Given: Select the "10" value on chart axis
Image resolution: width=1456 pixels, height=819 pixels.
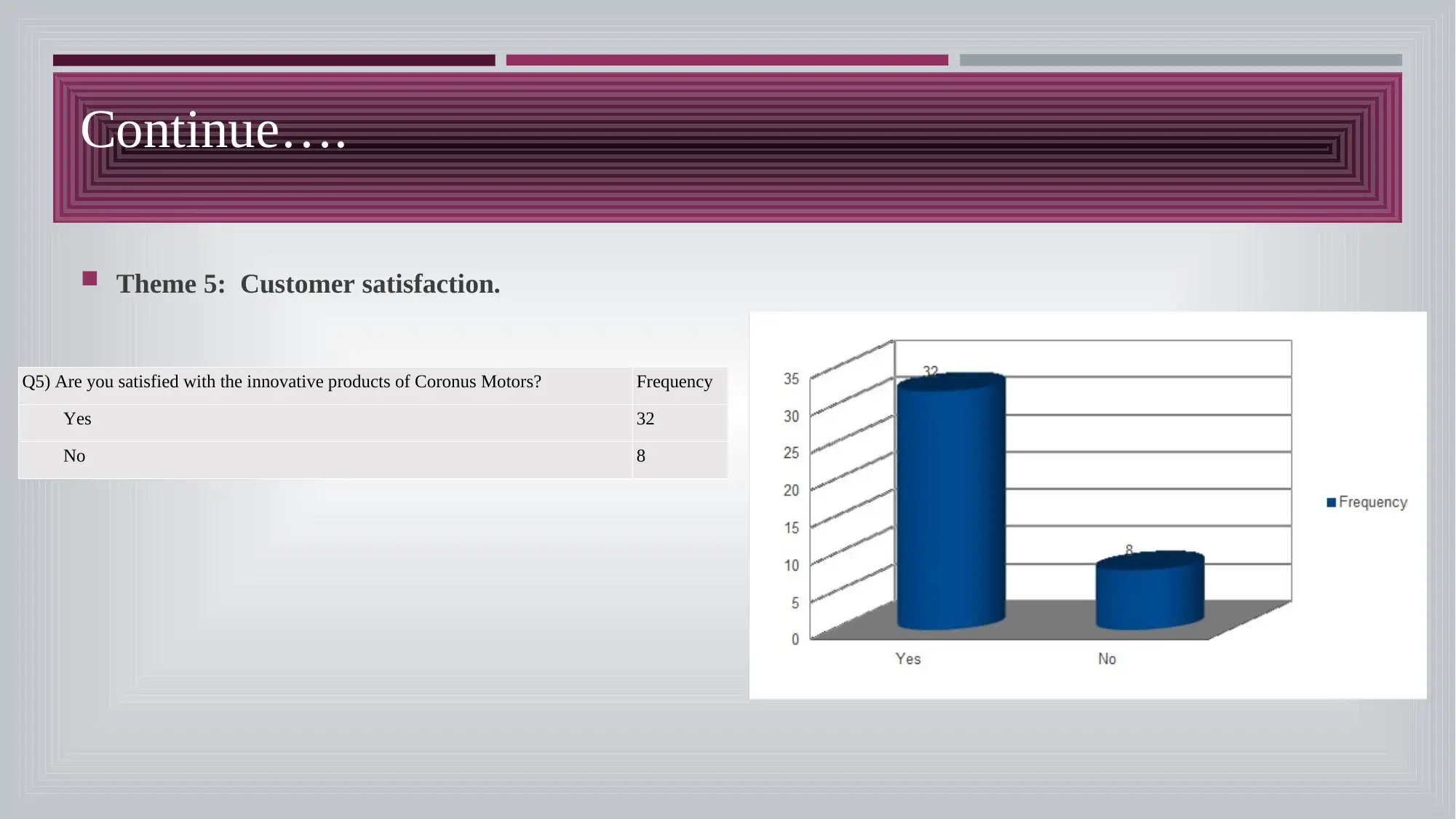Looking at the screenshot, I should pos(791,566).
